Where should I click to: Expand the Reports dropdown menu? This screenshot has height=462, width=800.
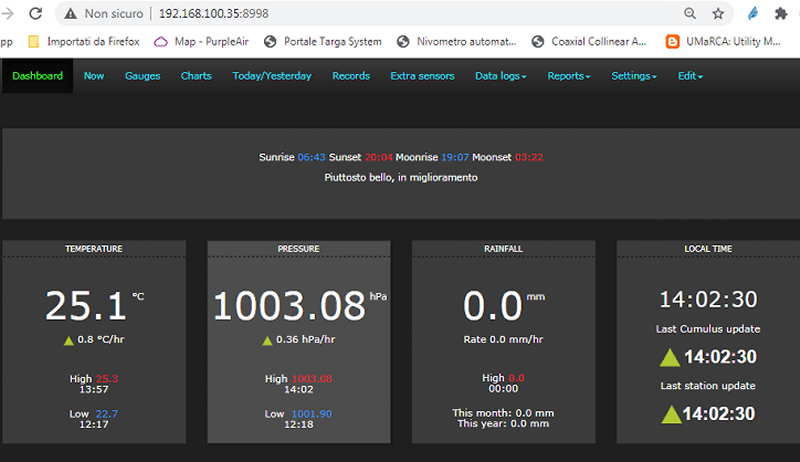pos(569,76)
